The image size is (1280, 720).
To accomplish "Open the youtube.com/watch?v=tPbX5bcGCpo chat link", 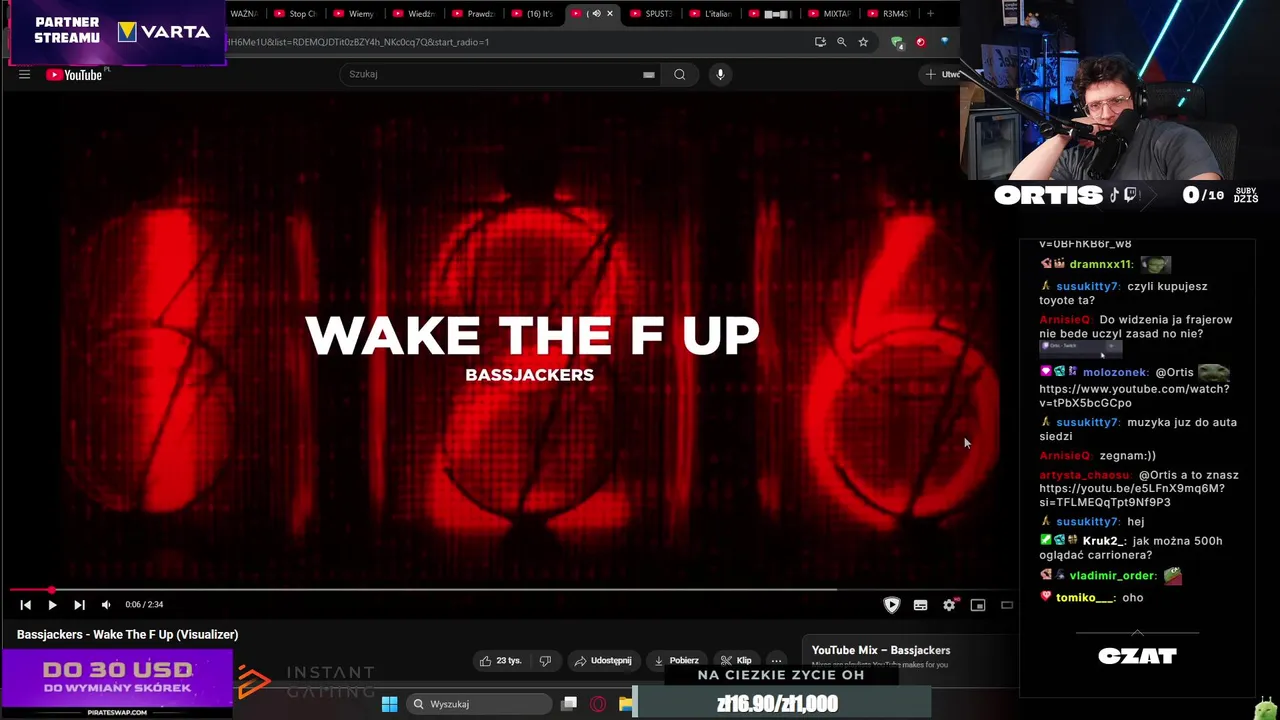I will (x=1134, y=396).
